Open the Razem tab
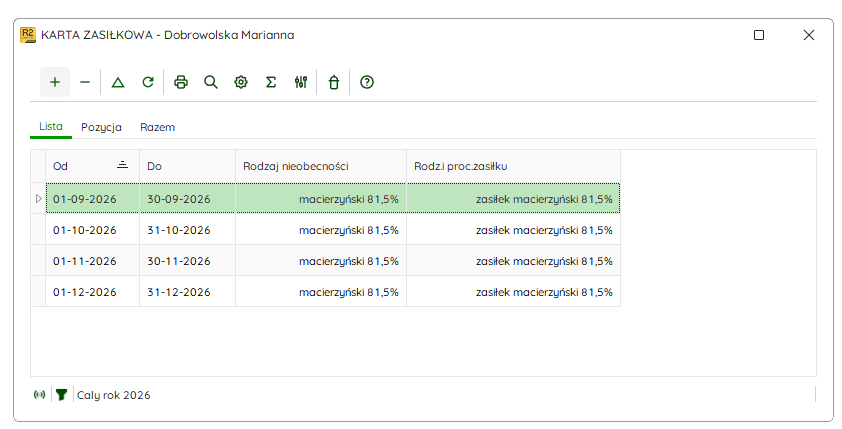The image size is (842, 429). (x=157, y=127)
